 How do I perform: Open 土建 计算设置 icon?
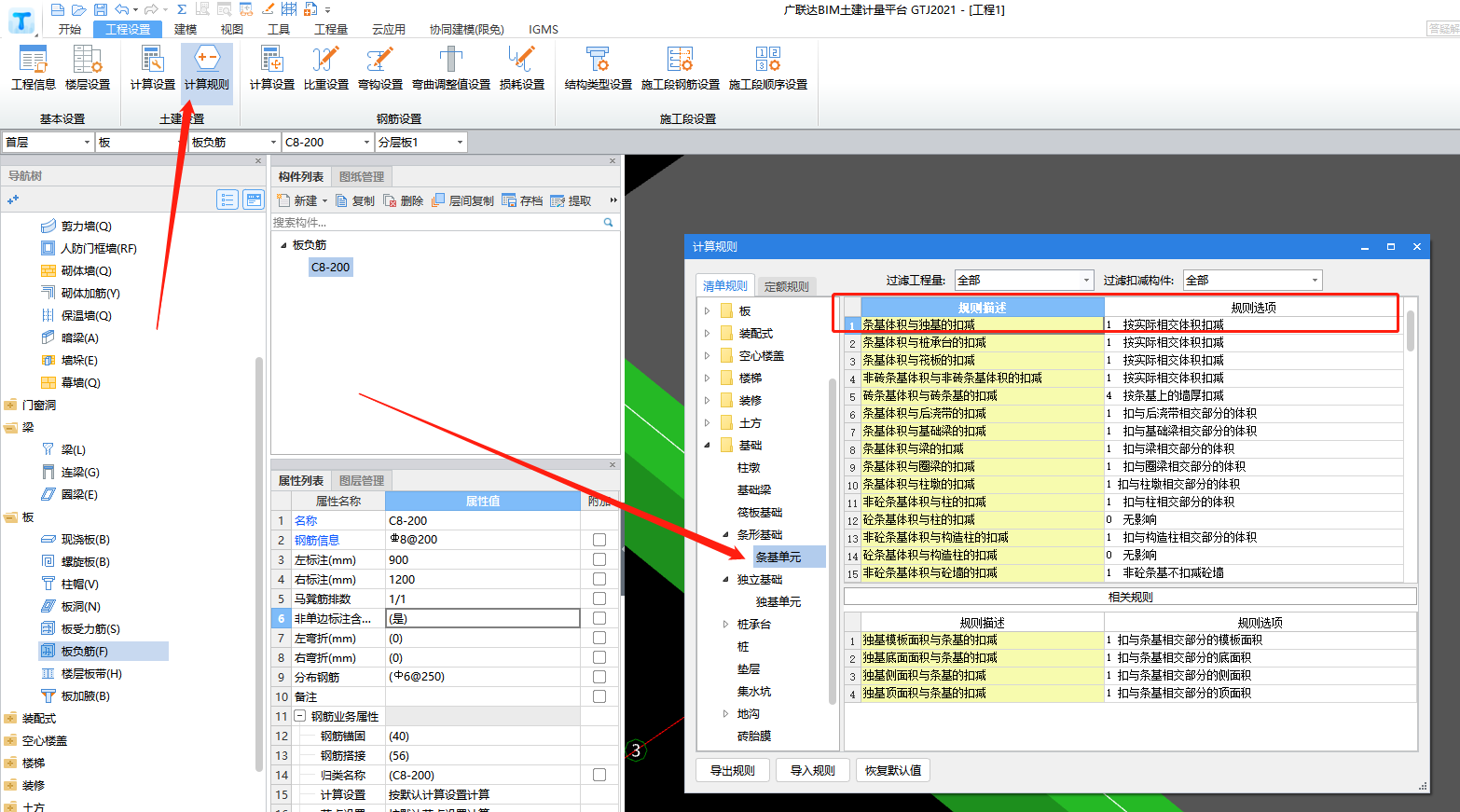pyautogui.click(x=153, y=68)
